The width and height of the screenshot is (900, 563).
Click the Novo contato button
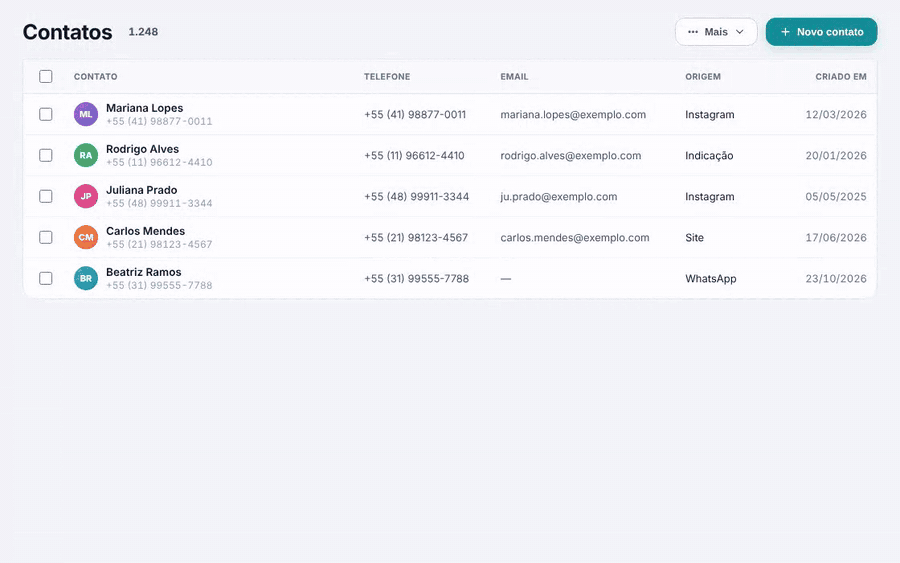click(821, 32)
